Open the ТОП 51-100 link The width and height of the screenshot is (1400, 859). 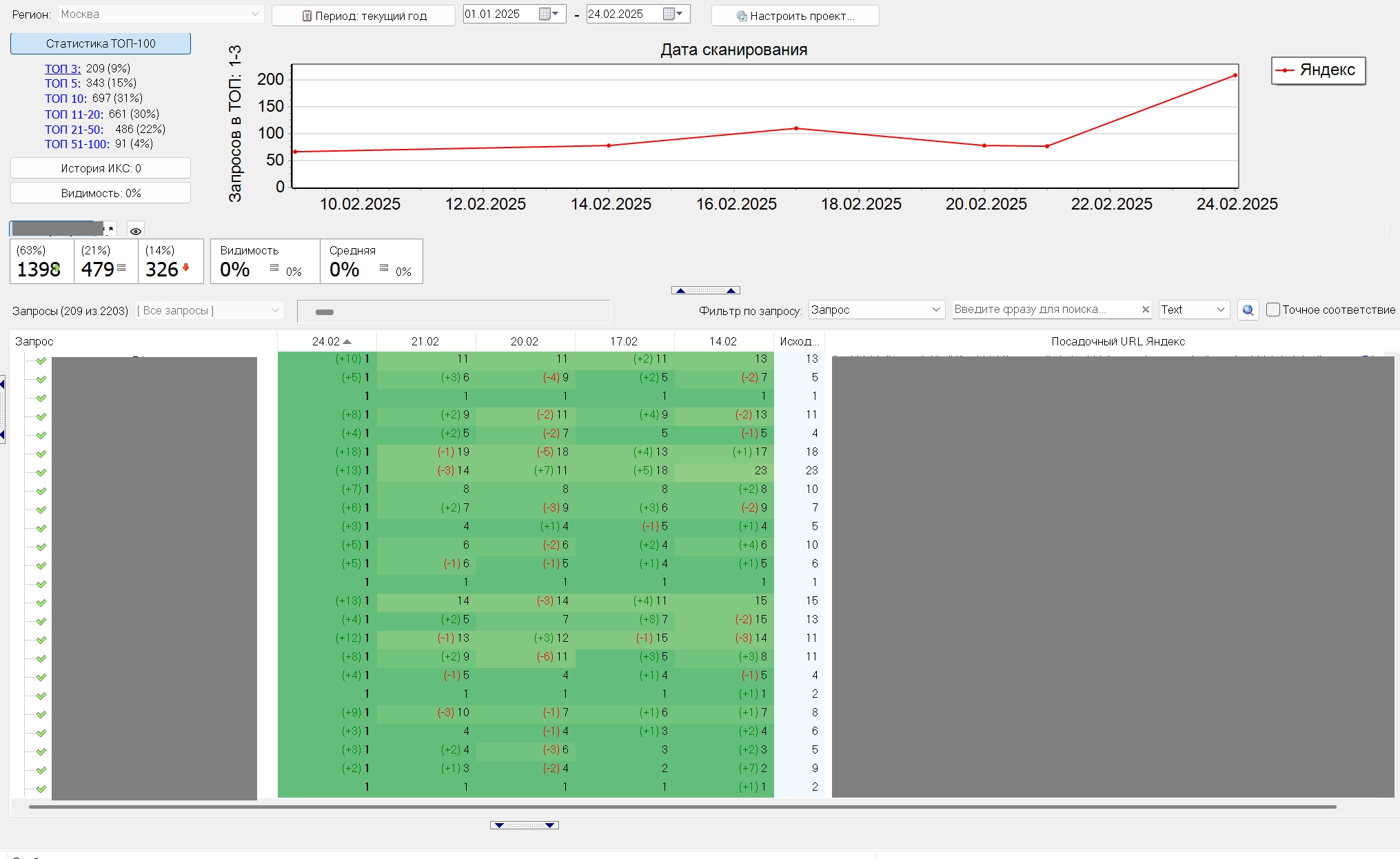tap(77, 144)
